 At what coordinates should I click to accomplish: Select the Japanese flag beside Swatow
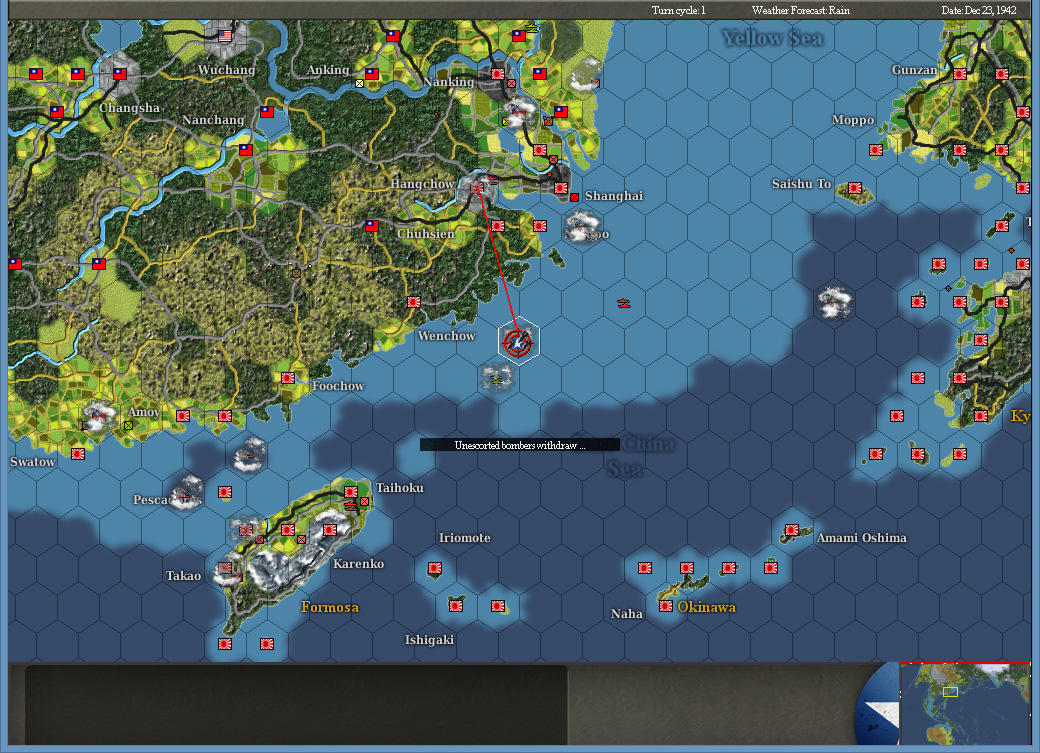[x=78, y=454]
